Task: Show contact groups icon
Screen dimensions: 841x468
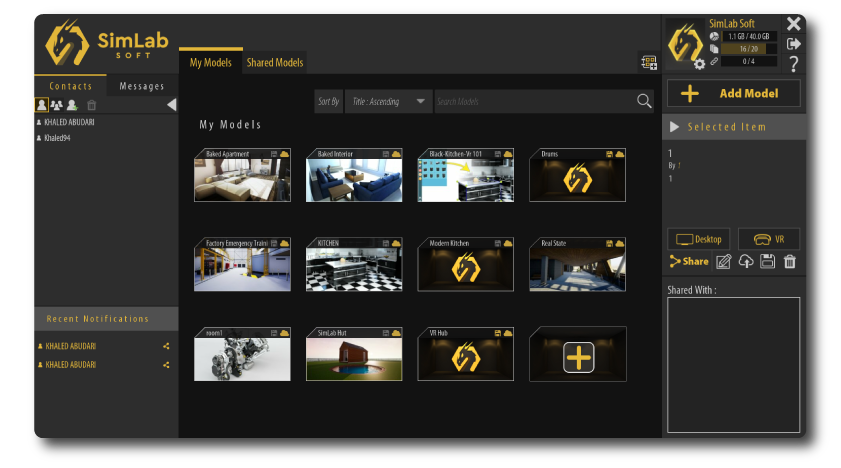Action: [x=56, y=105]
